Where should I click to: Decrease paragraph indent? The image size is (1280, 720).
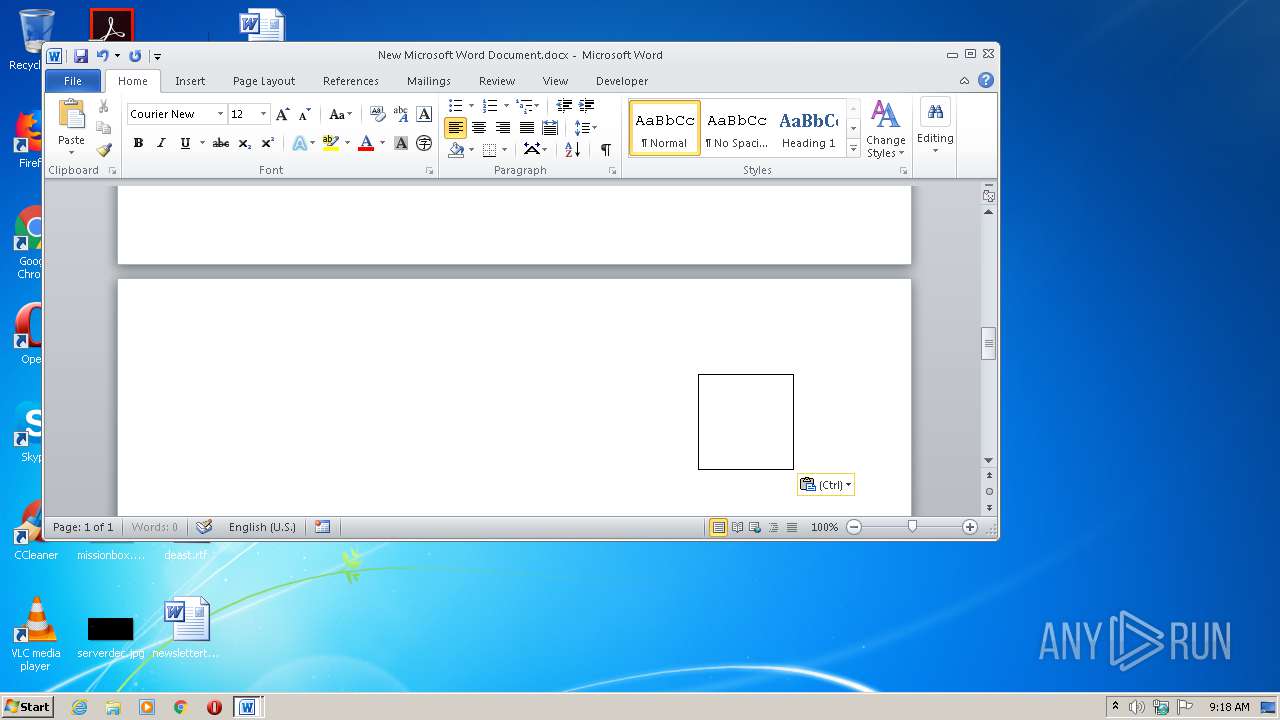click(564, 105)
